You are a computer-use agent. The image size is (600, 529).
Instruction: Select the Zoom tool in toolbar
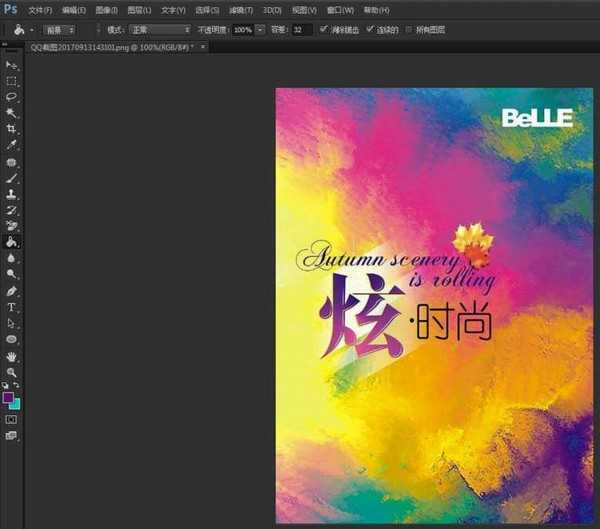coord(12,372)
